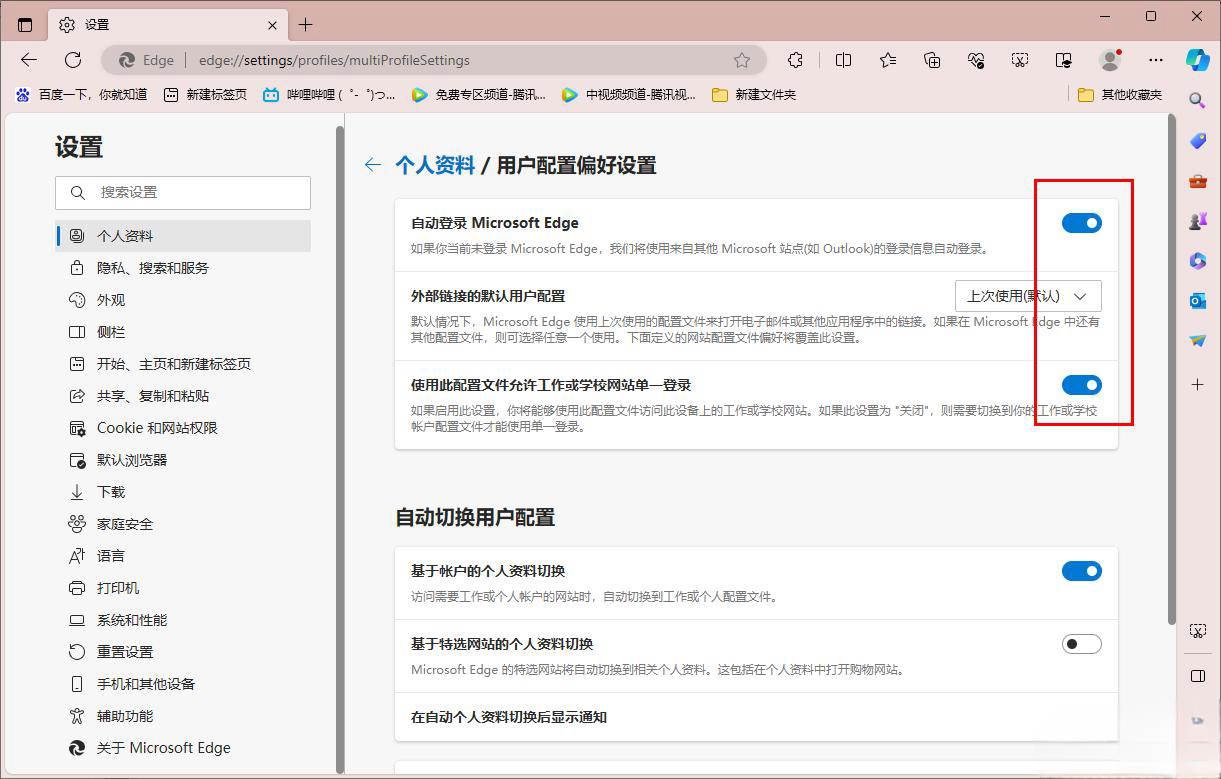Open 关于 Microsoft Edge section

pos(184,748)
